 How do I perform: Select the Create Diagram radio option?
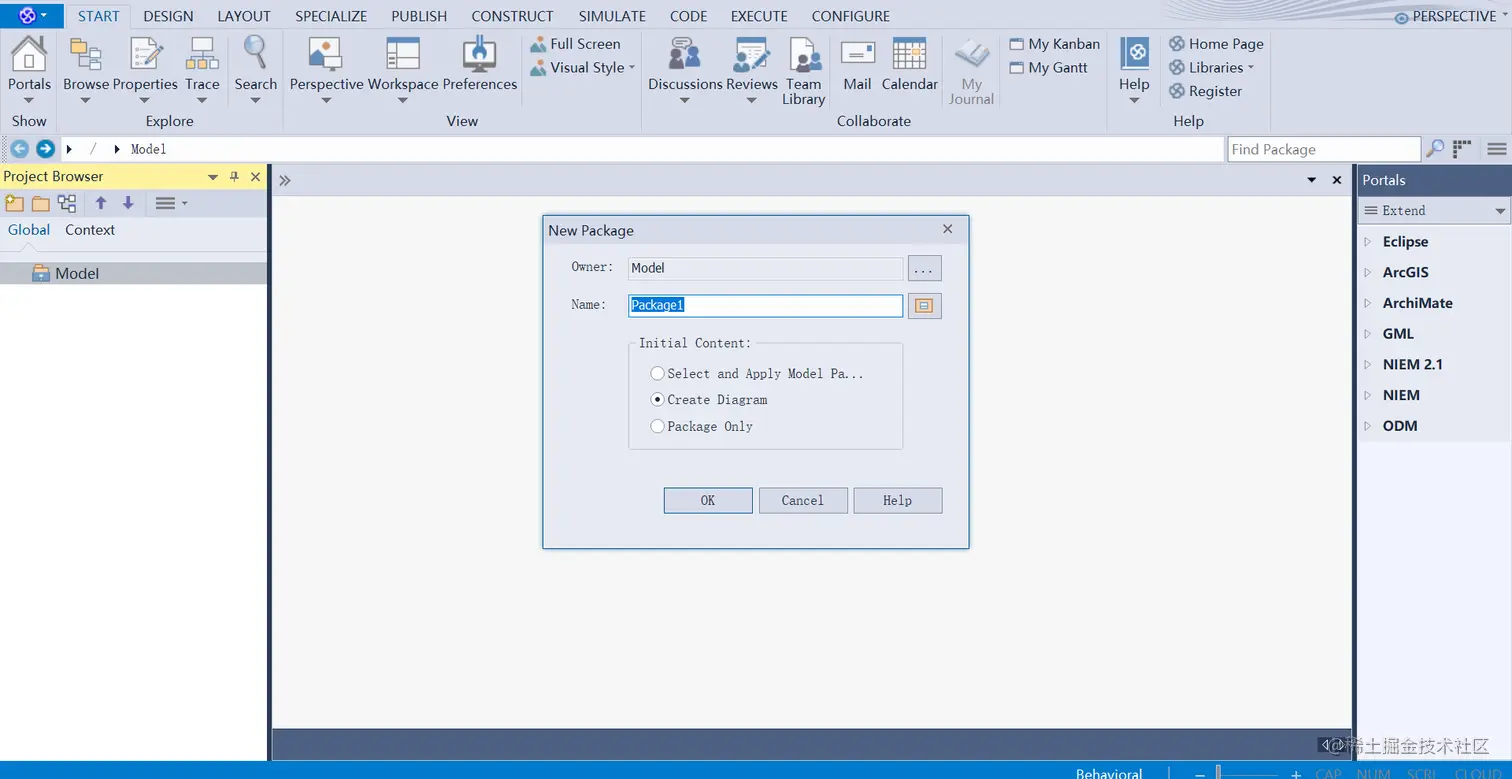[657, 400]
